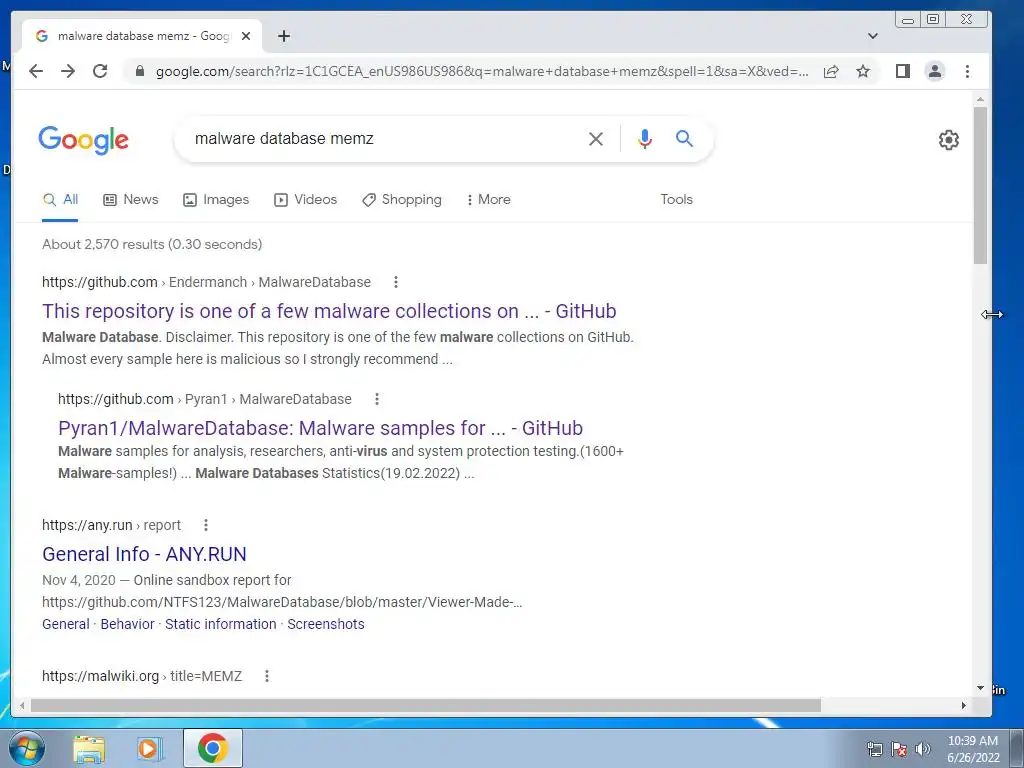This screenshot has width=1024, height=768.
Task: Open a new tab with plus button
Action: tap(283, 36)
